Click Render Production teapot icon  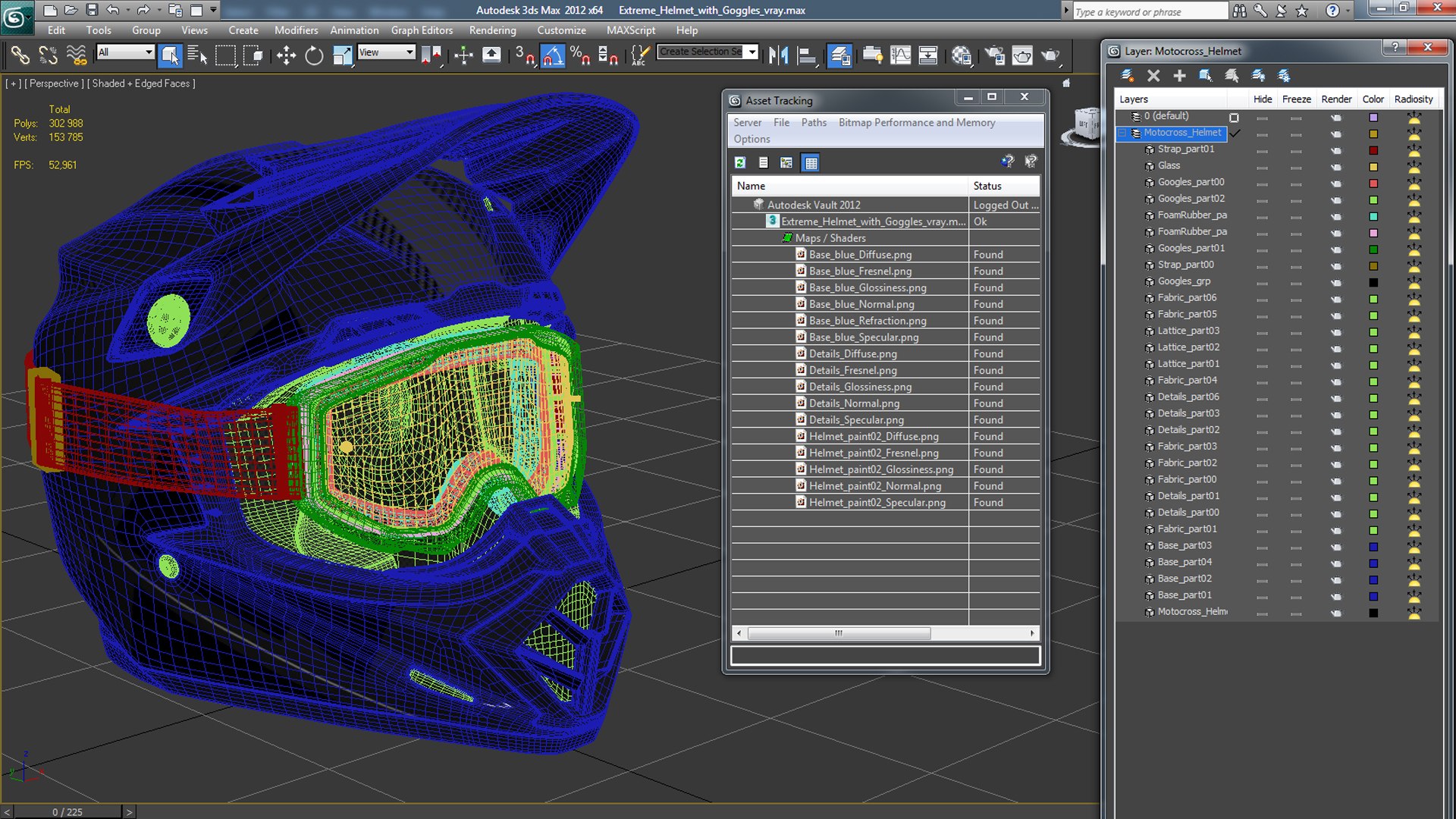(x=1050, y=55)
